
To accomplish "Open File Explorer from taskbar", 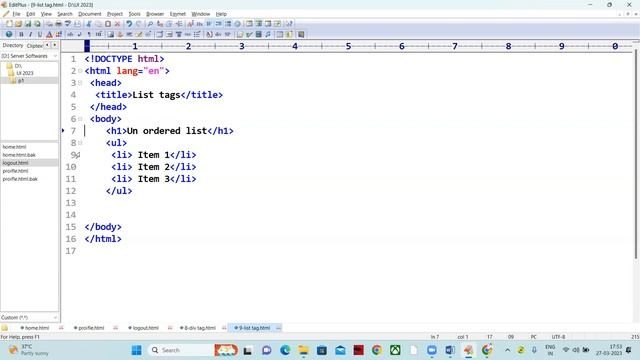I will pos(303,350).
